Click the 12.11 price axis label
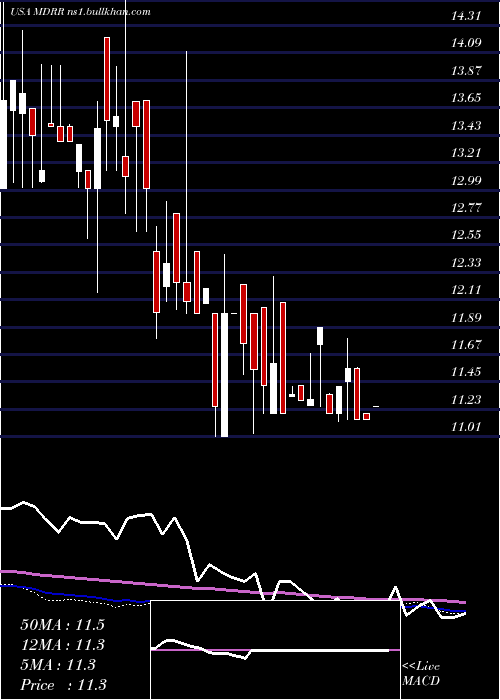This screenshot has height=700, width=500. coord(466,290)
